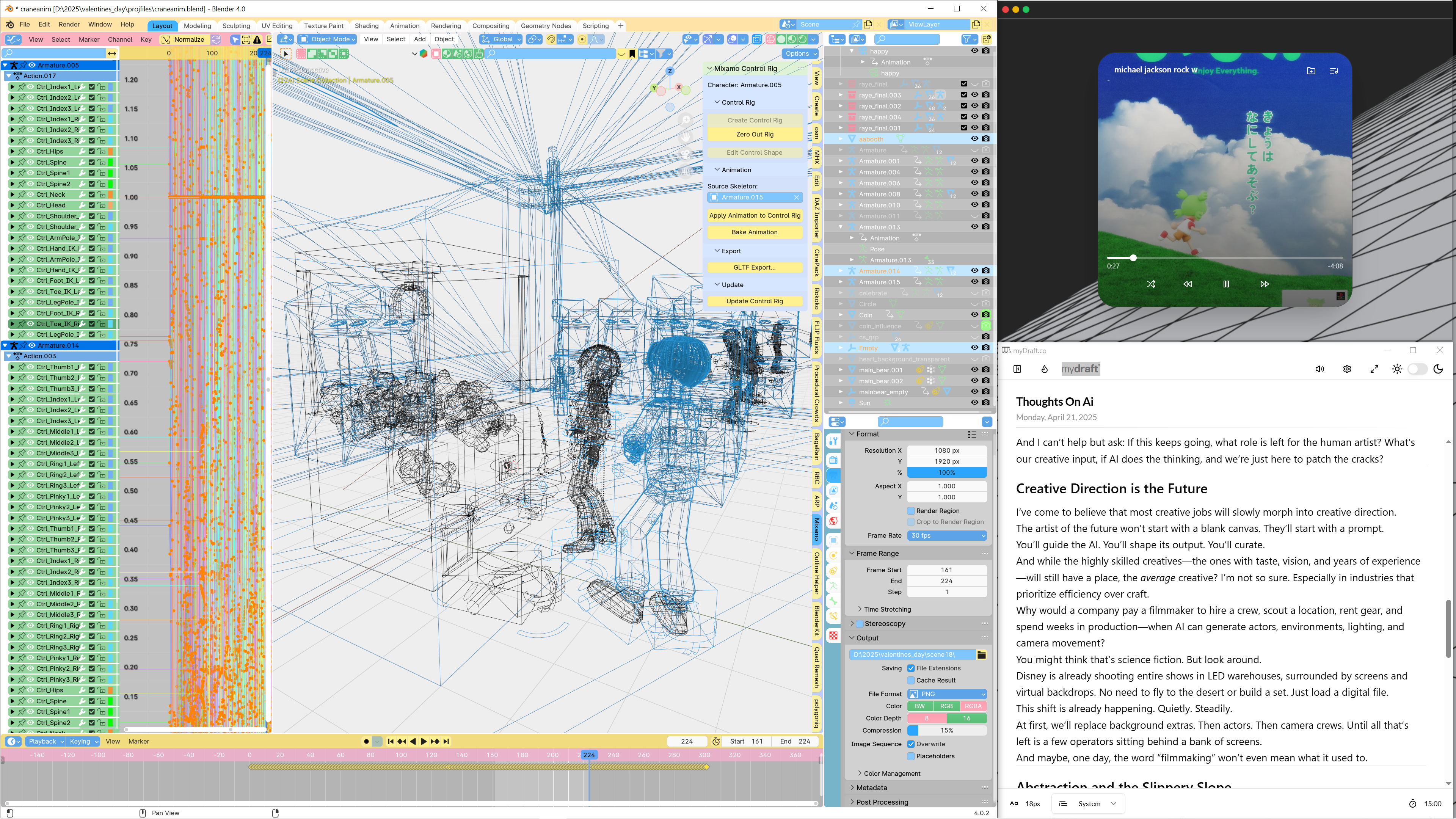
Task: Jump to timeline start frame button
Action: coord(391,741)
